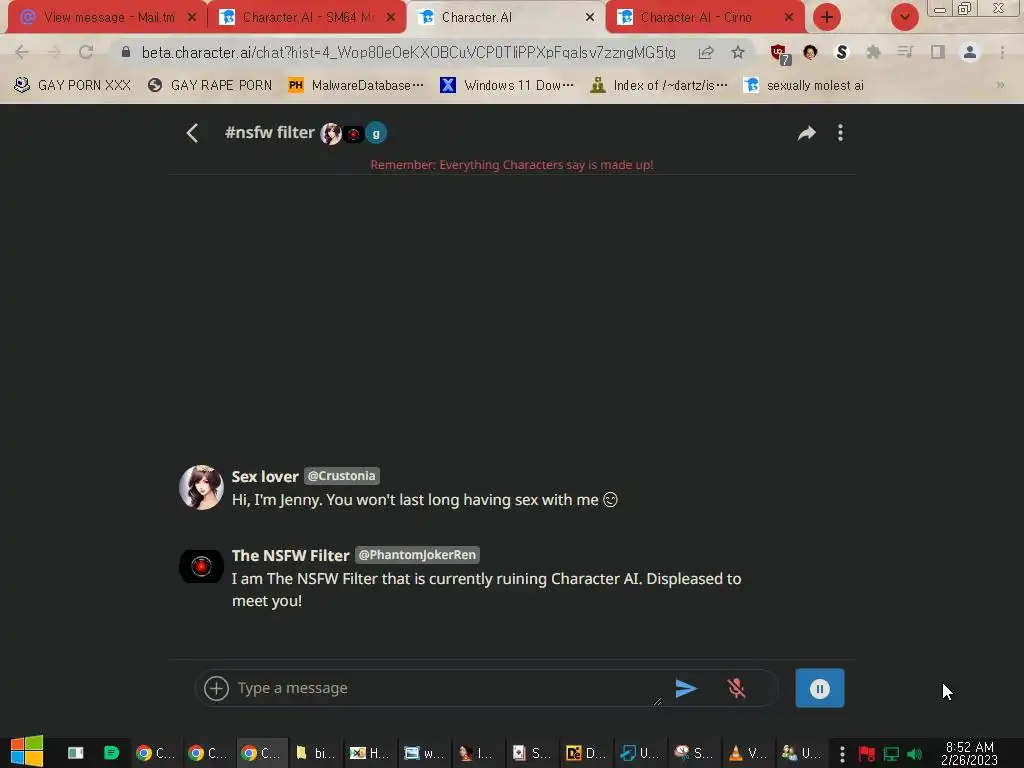Open the browser profile icon

pos(970,52)
